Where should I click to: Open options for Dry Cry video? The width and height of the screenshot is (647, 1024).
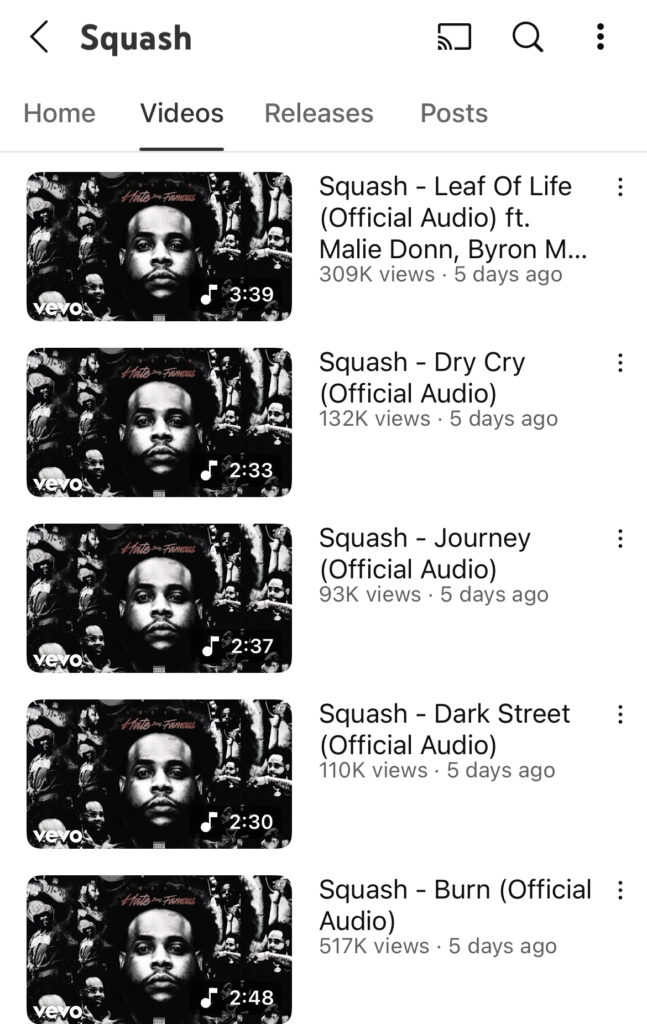click(620, 362)
